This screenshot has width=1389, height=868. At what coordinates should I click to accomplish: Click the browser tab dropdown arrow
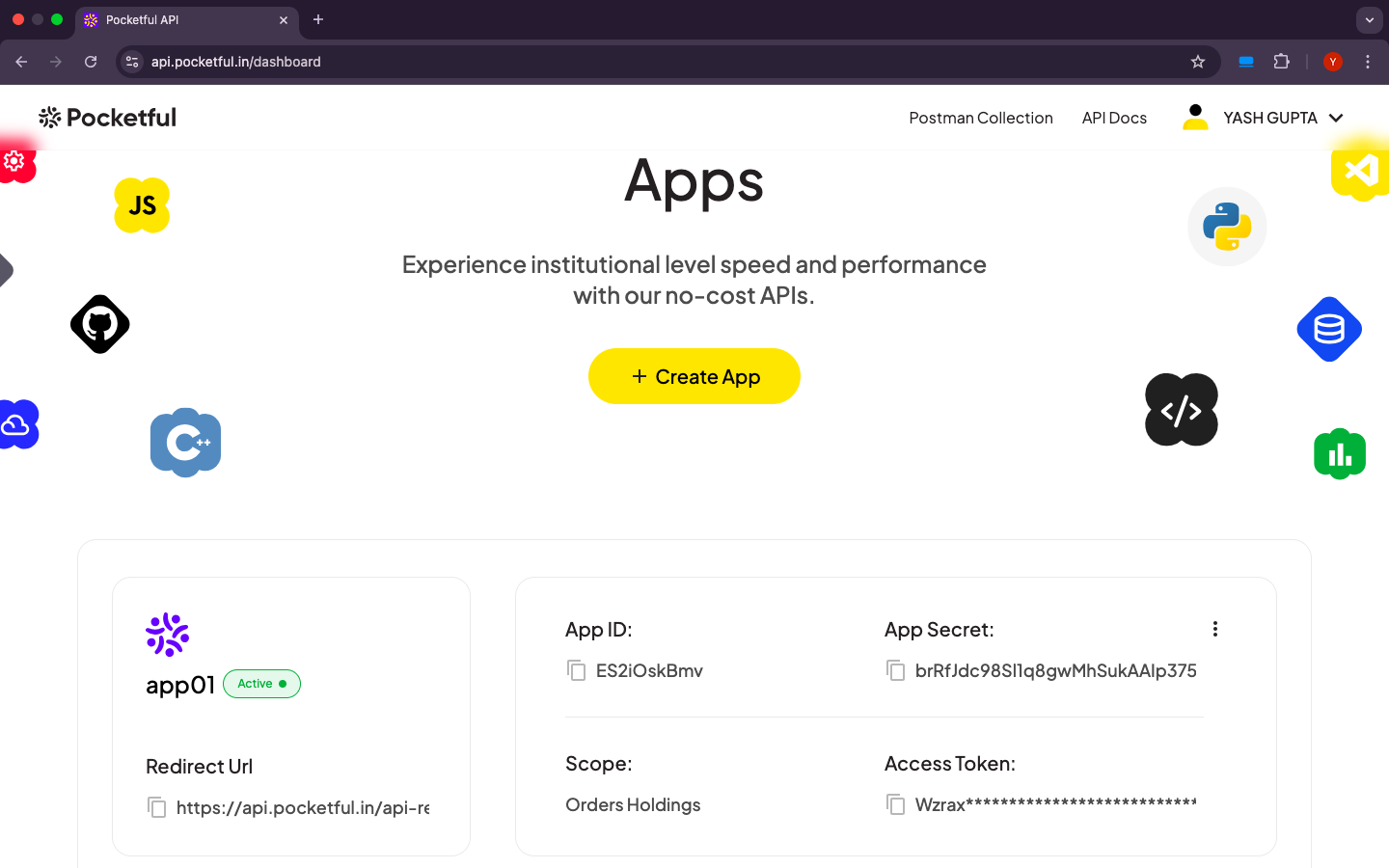click(1369, 19)
